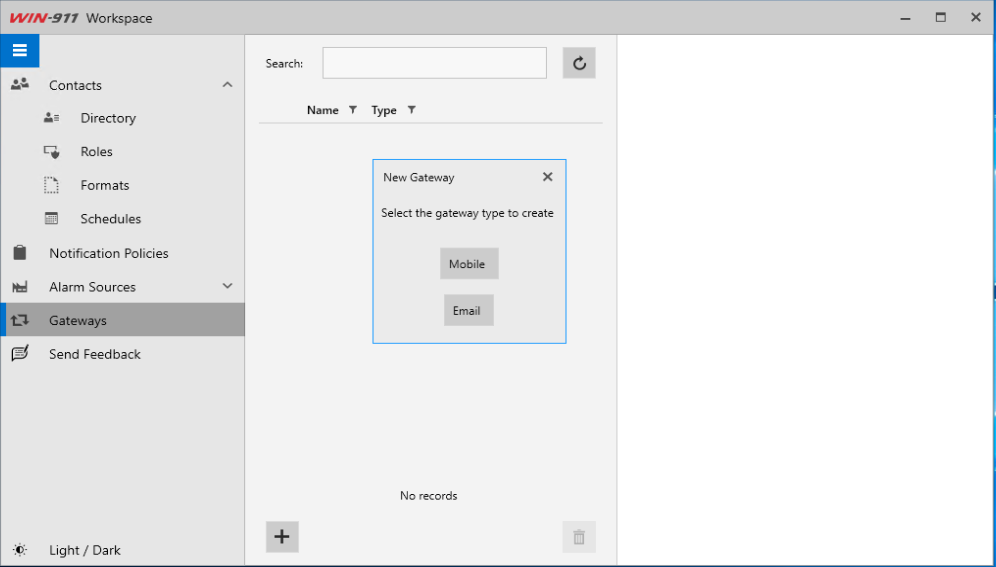Choose Email gateway type

469,310
